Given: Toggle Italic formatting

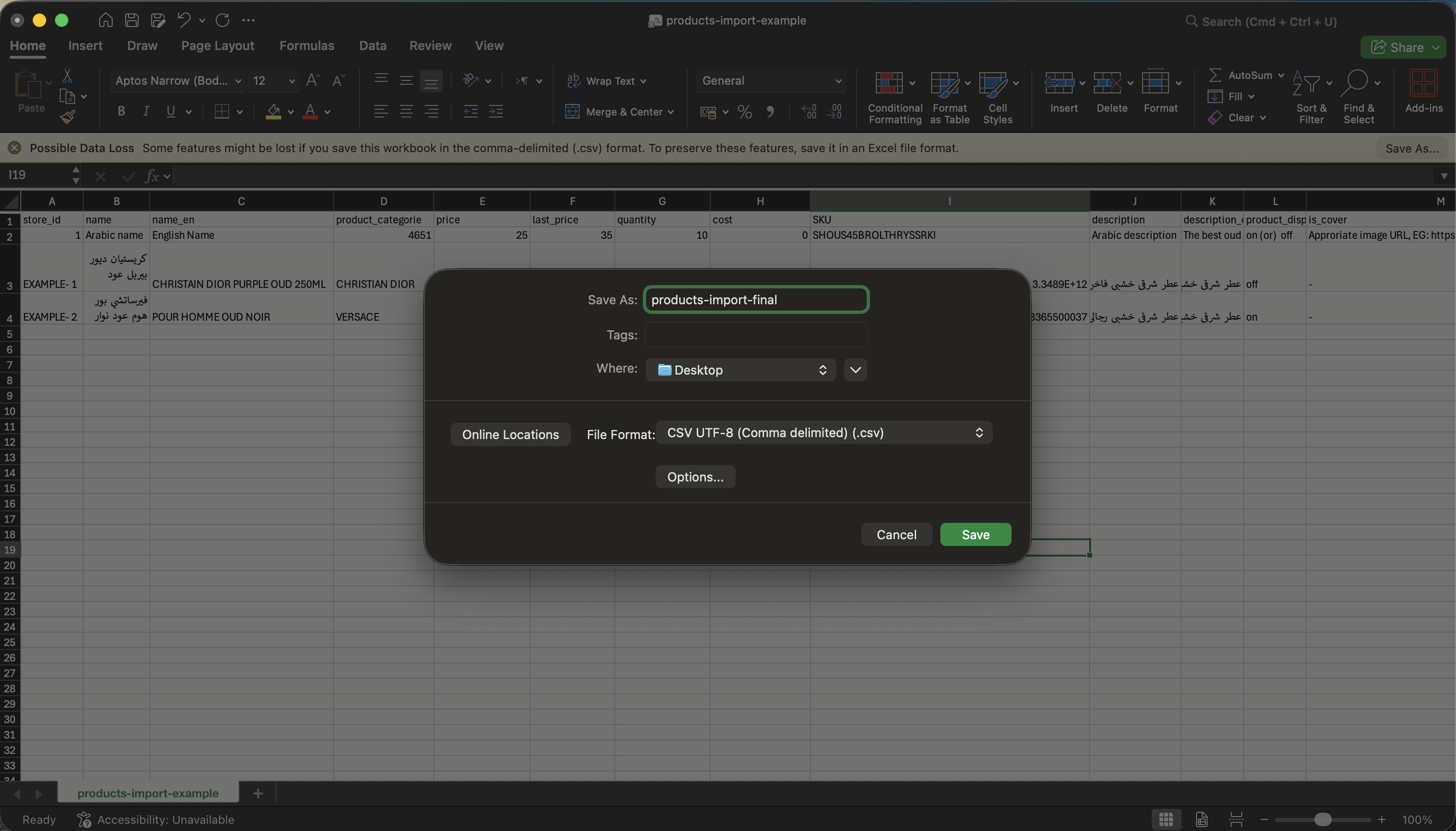Looking at the screenshot, I should (x=145, y=111).
